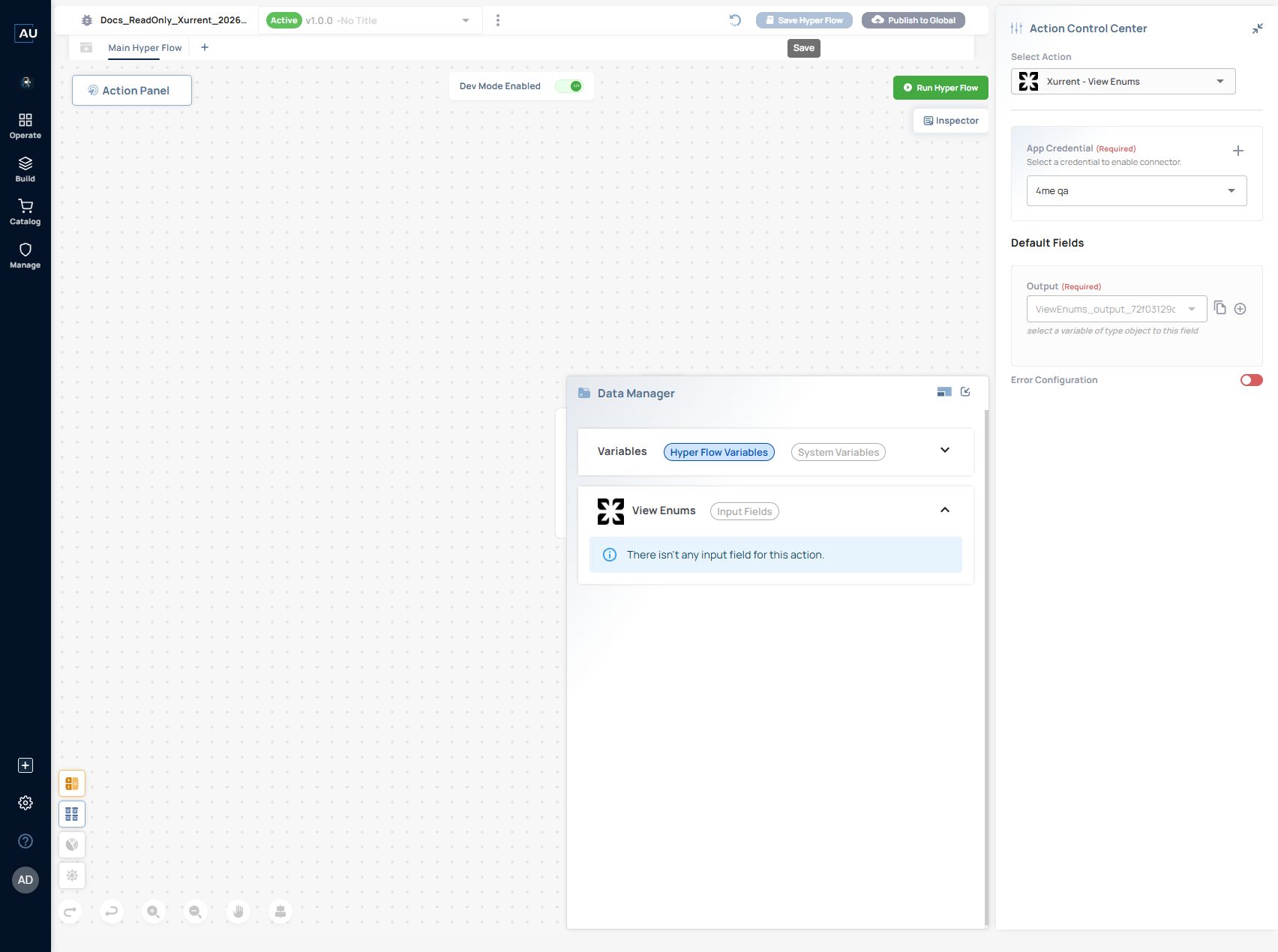Collapse the View Enums section chevron
Screen dimensions: 1278x952
tap(945, 510)
